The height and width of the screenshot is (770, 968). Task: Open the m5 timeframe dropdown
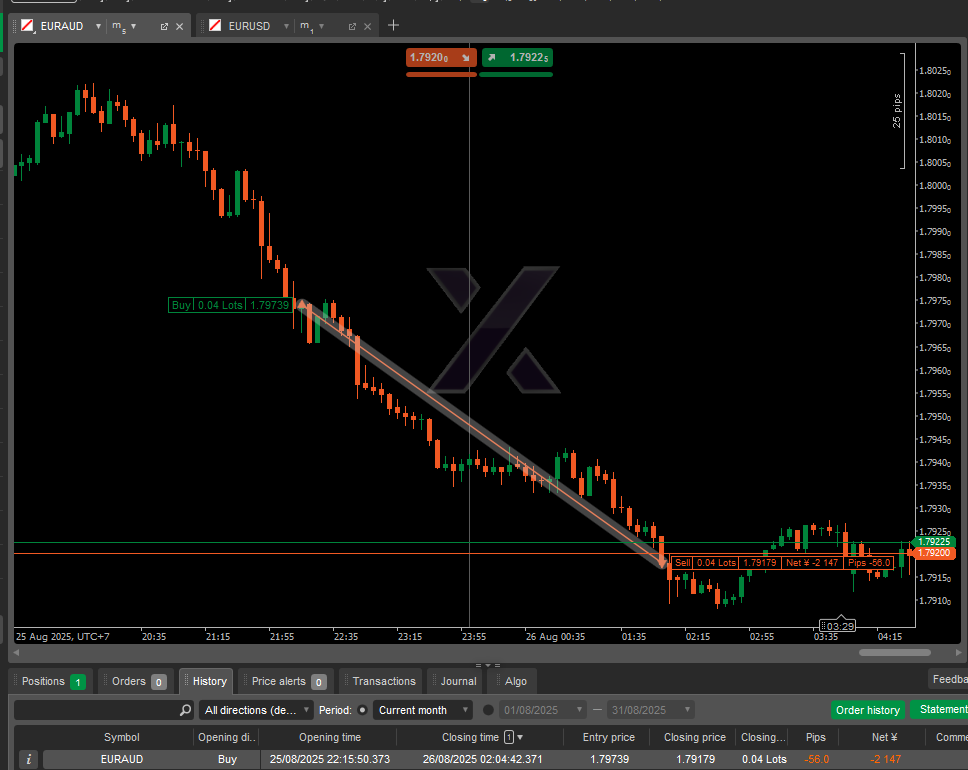tap(133, 26)
